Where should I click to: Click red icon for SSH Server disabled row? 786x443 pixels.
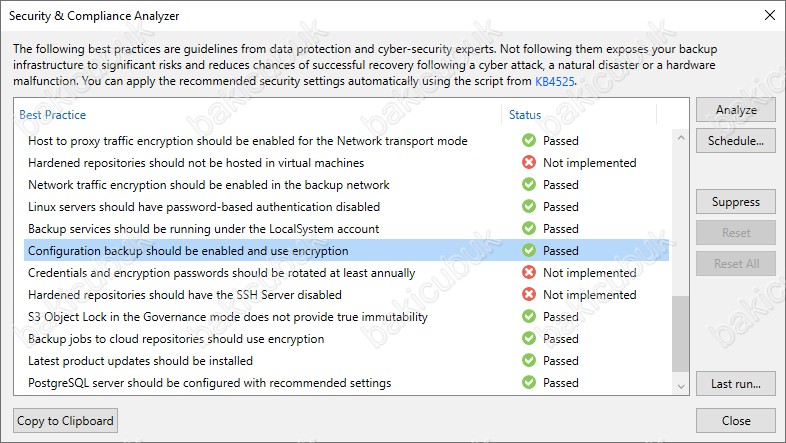(x=528, y=294)
